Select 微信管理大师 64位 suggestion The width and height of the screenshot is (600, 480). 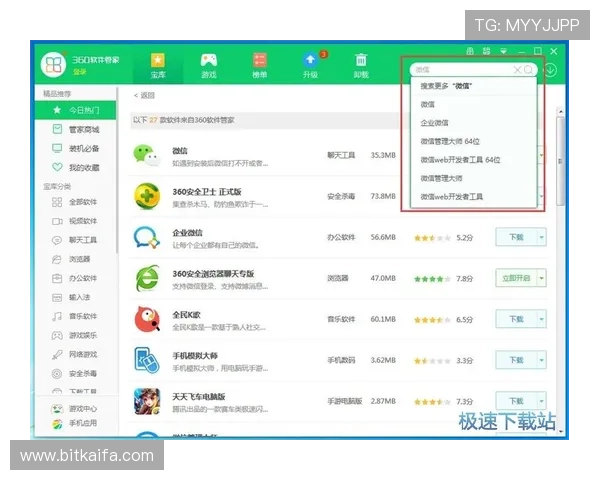[x=473, y=141]
